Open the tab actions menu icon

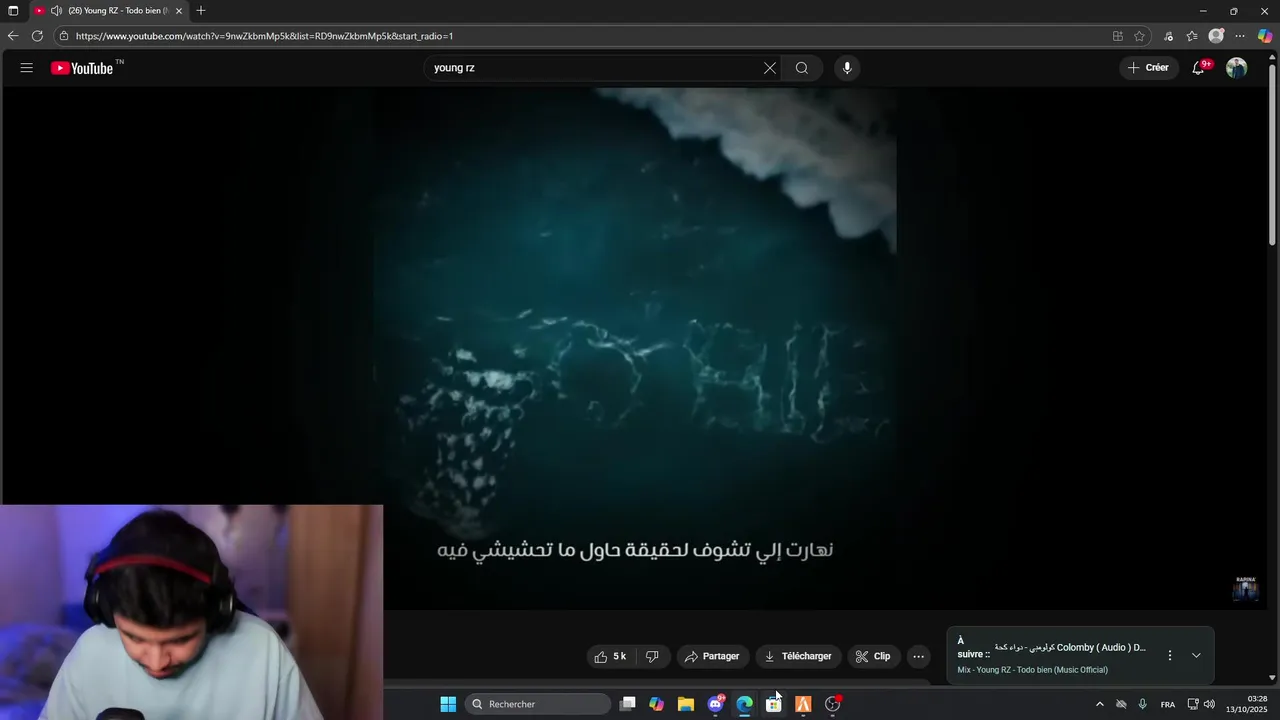tap(13, 11)
